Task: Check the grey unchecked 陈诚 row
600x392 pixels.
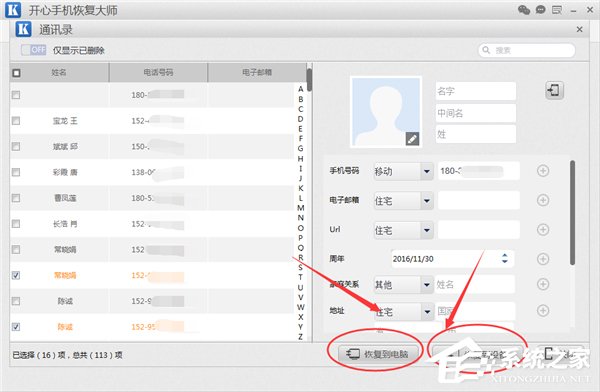Action: coord(16,301)
